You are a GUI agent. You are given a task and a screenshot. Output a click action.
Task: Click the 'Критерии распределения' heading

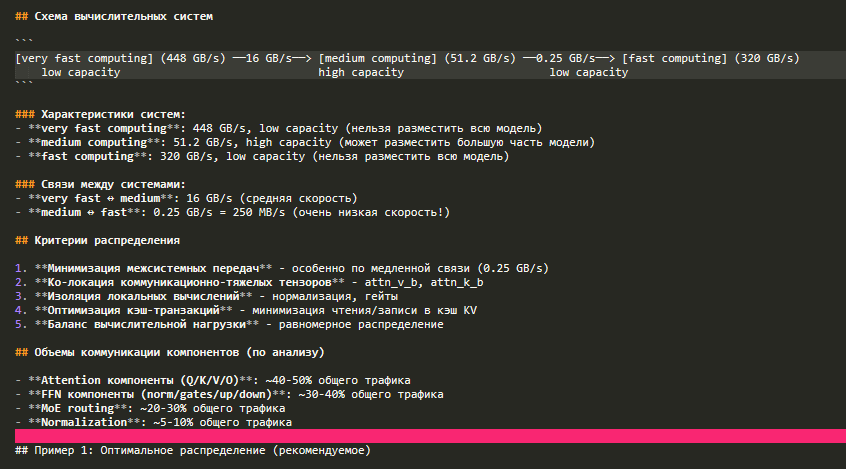click(x=103, y=240)
